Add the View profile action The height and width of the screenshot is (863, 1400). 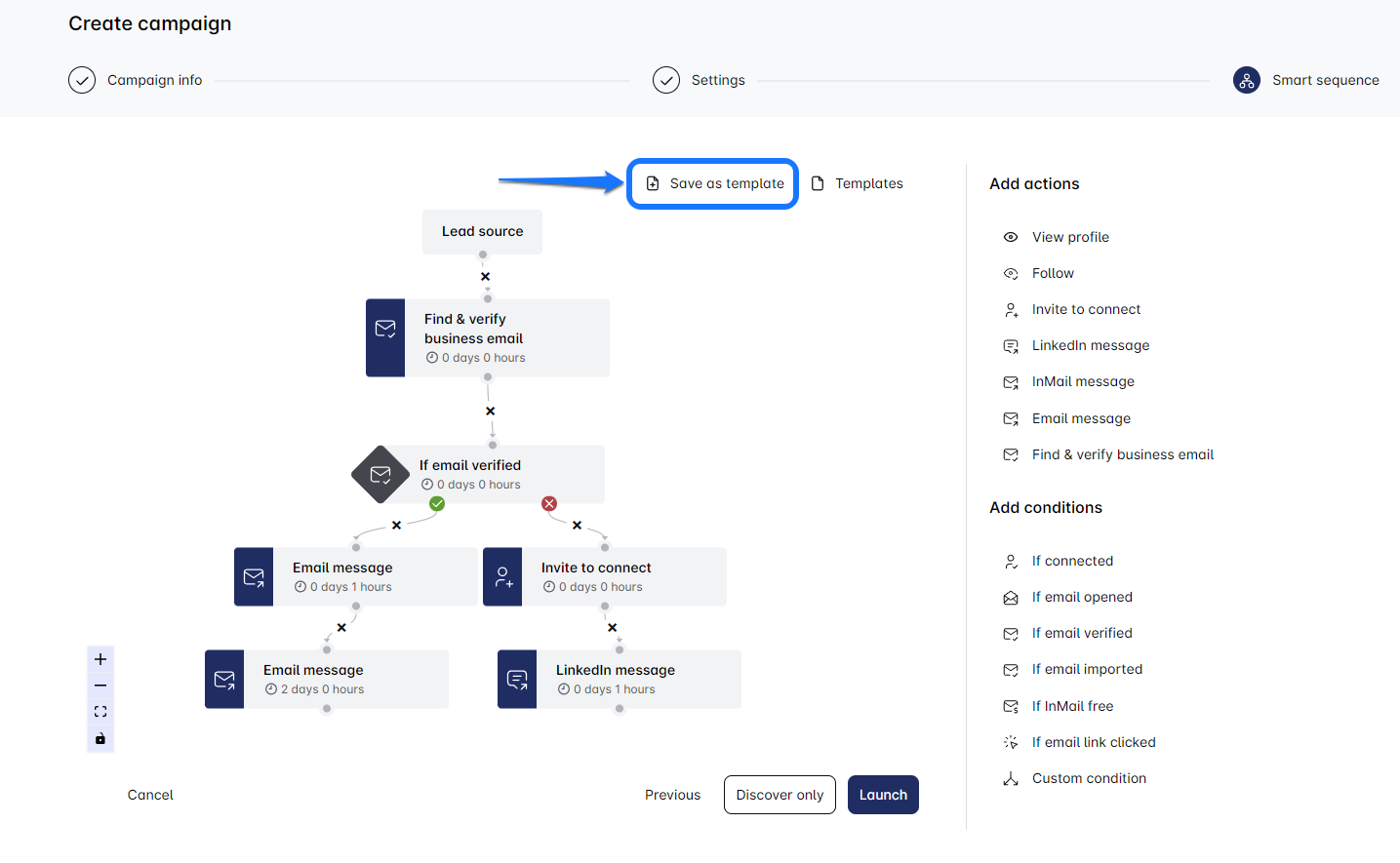[1070, 237]
